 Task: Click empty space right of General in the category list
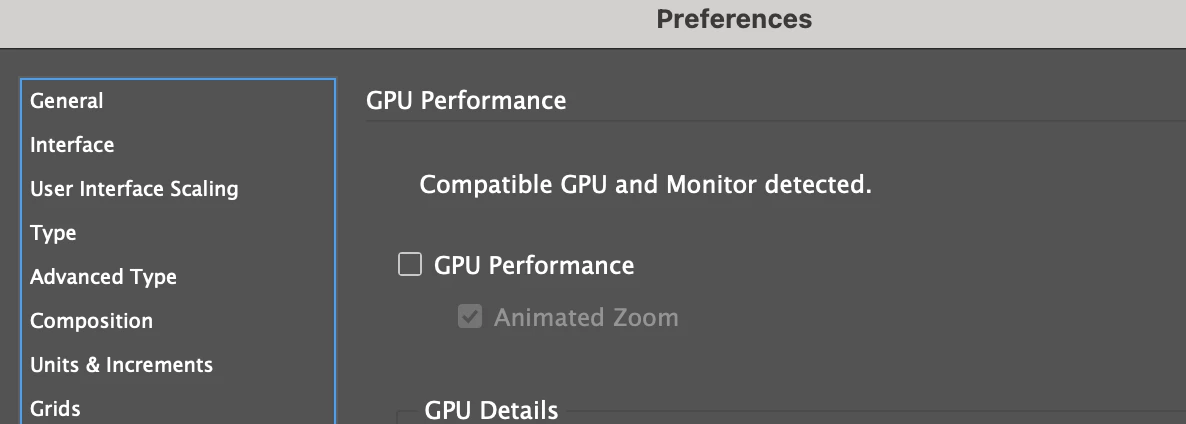point(220,101)
